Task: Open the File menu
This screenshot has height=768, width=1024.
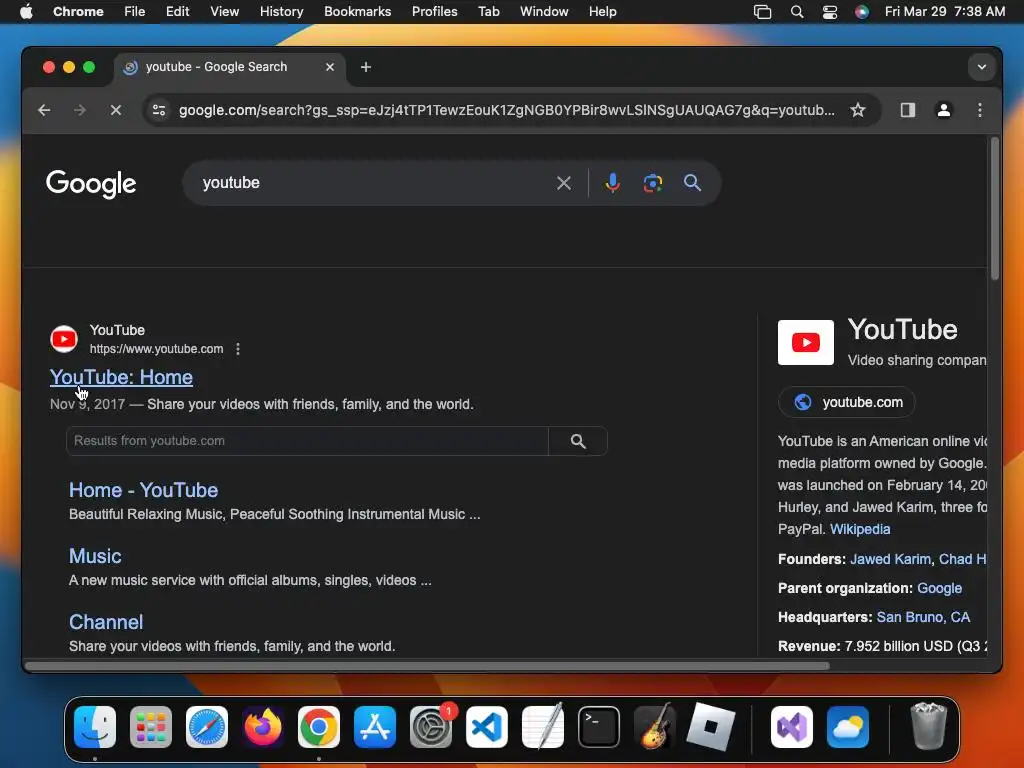Action: point(135,12)
